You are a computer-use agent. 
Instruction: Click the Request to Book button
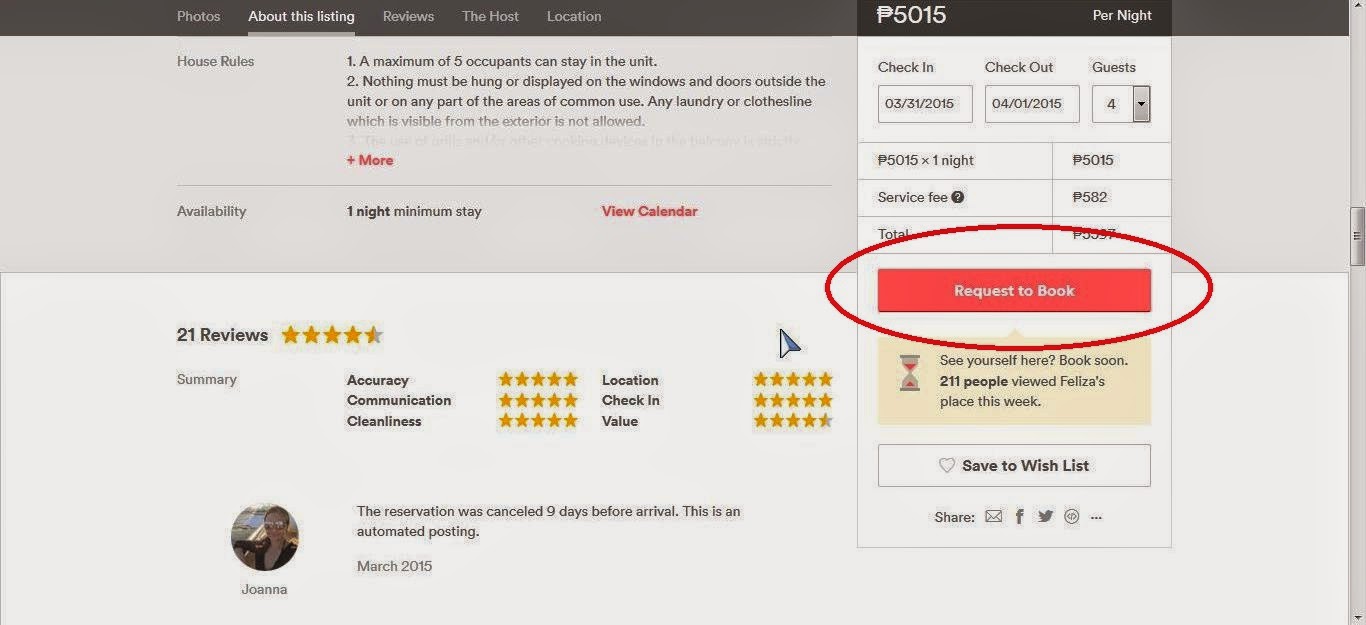pyautogui.click(x=1014, y=291)
